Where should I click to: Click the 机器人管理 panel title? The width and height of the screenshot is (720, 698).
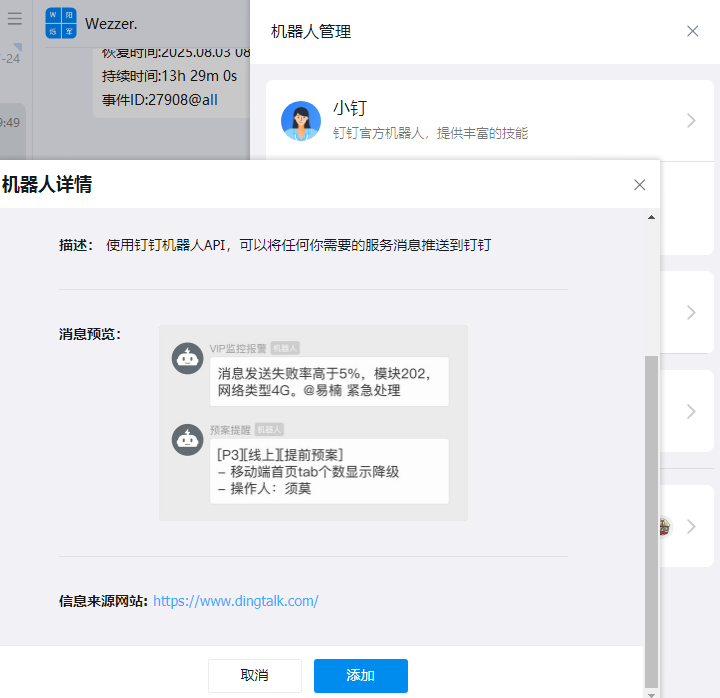click(311, 32)
